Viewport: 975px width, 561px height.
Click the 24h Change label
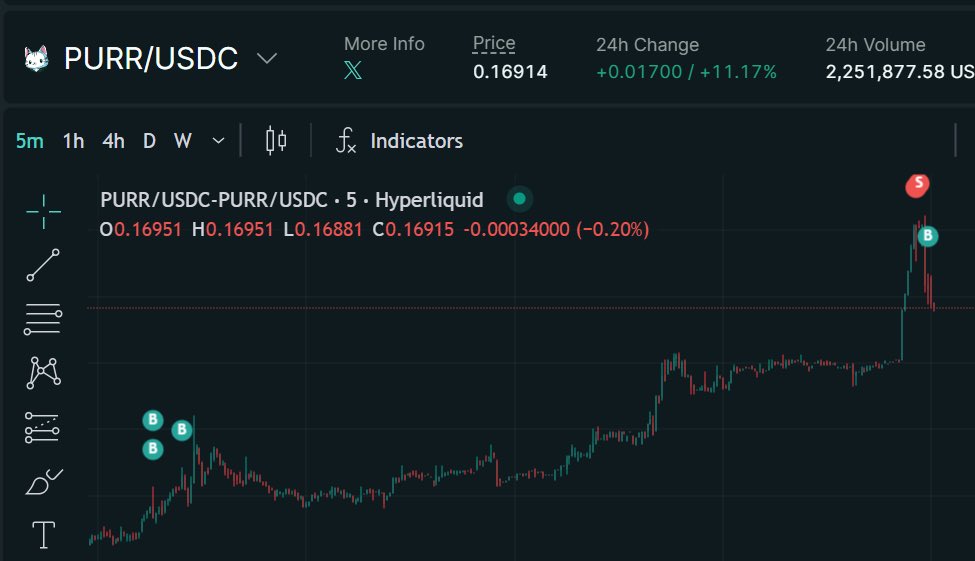pyautogui.click(x=647, y=45)
